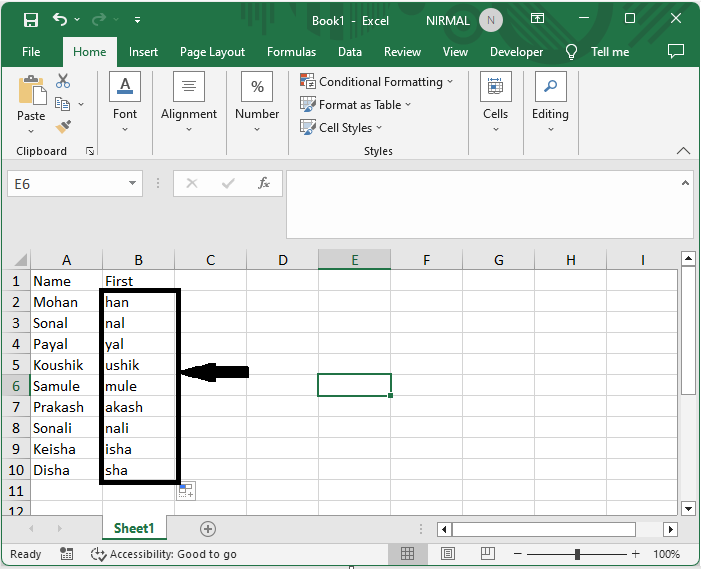Save the workbook with the floppy disk icon
This screenshot has height=569, width=701.
pos(31,20)
